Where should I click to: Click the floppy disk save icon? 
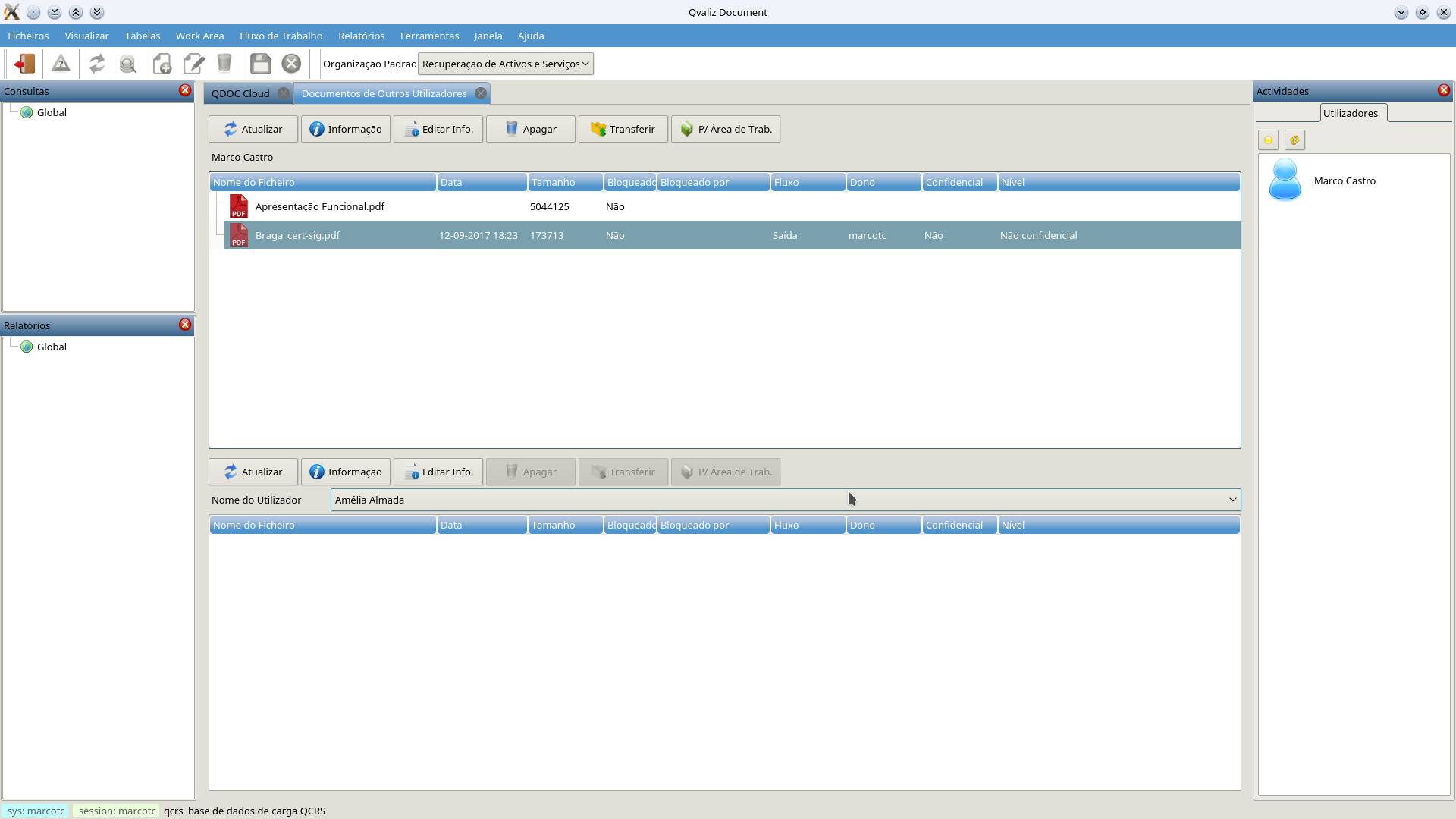click(261, 64)
